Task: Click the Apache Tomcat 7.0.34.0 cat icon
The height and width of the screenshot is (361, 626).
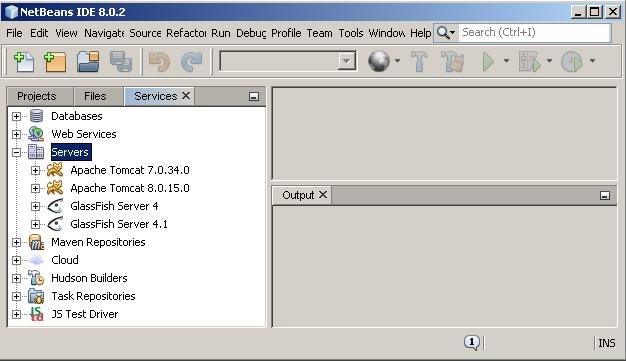Action: click(55, 170)
